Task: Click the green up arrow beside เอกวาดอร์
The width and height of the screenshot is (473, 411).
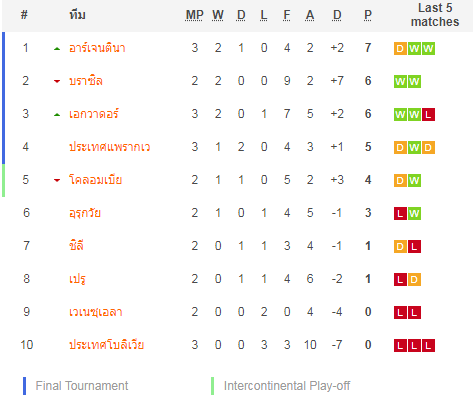Action: [57, 115]
